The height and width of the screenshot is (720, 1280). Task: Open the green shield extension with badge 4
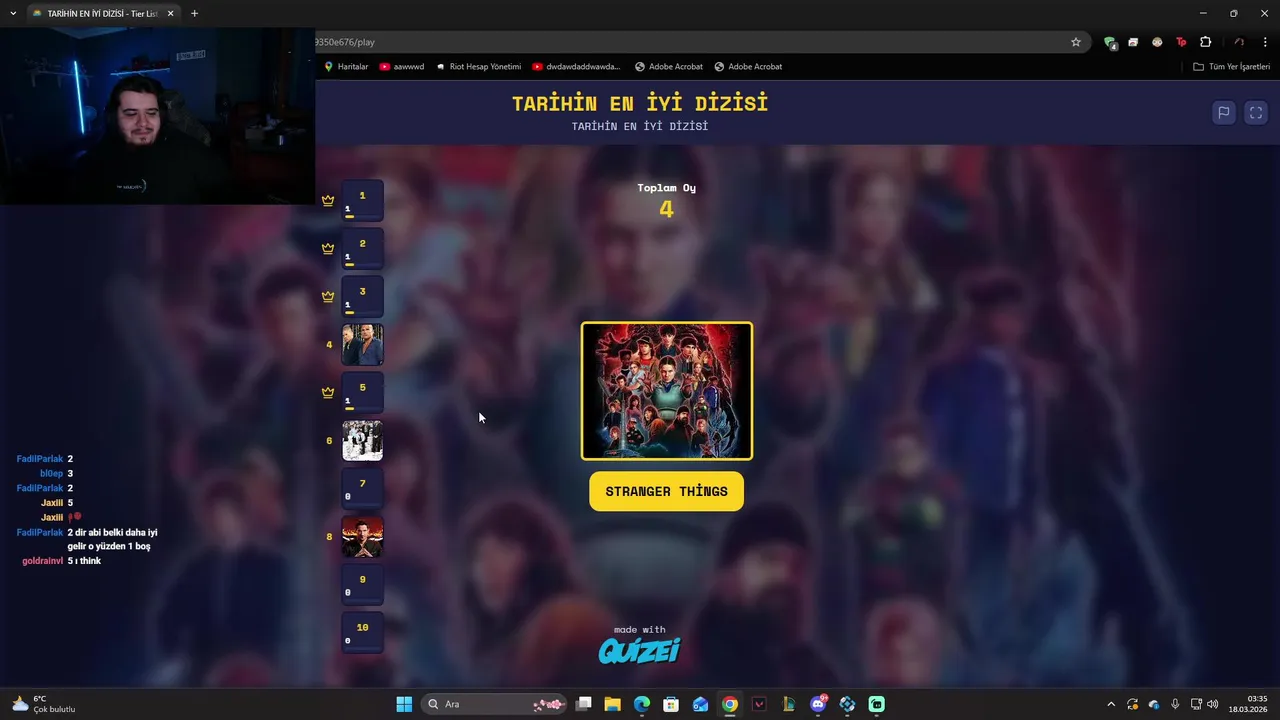point(1110,42)
